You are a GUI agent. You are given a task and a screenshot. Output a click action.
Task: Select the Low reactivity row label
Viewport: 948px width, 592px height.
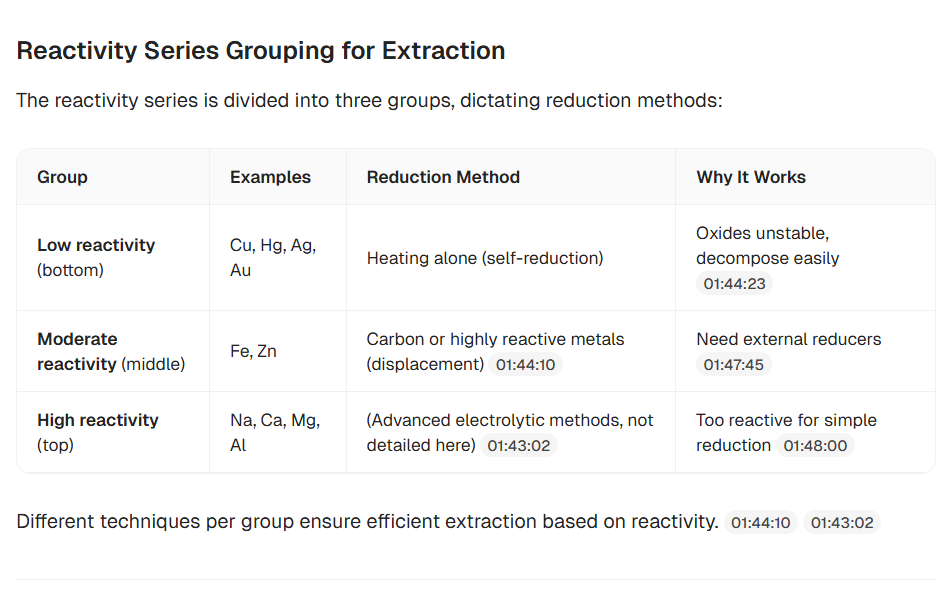click(96, 258)
